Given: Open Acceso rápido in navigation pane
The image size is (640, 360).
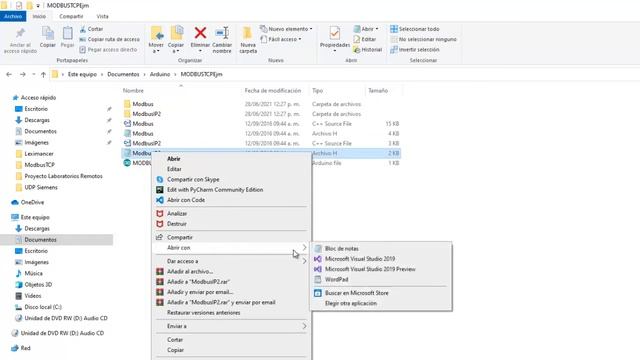Looking at the screenshot, I should (38, 98).
